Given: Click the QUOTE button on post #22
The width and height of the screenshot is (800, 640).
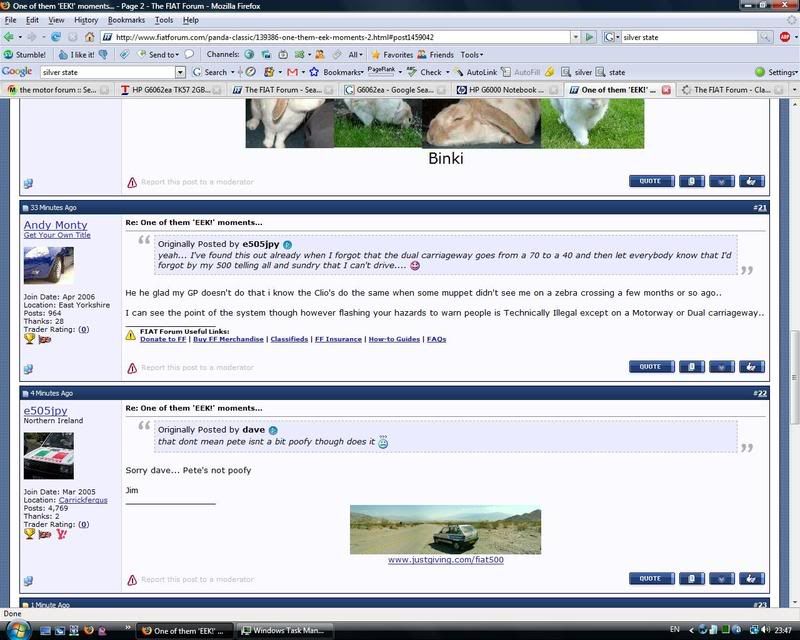Looking at the screenshot, I should [652, 578].
